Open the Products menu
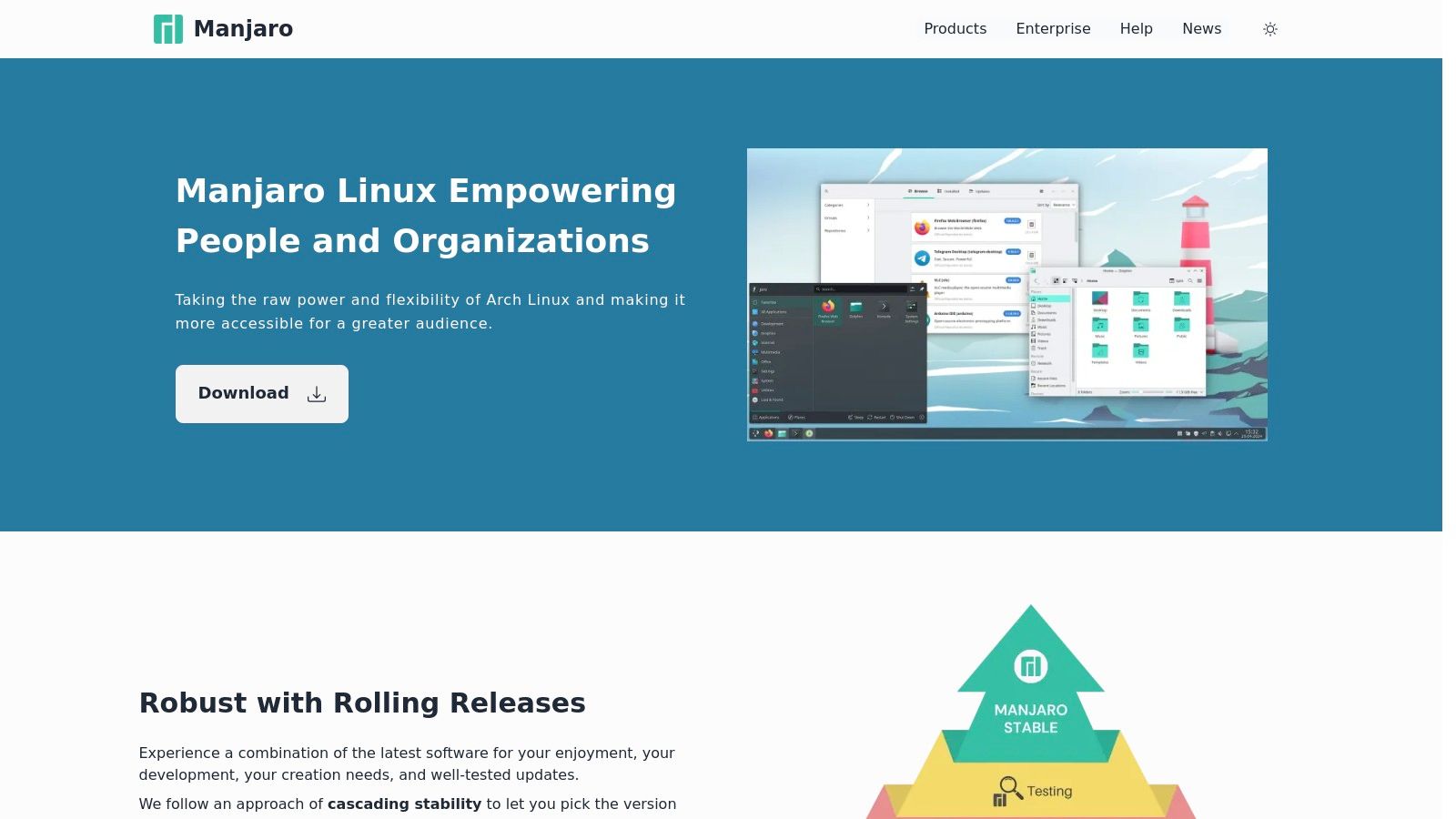The width and height of the screenshot is (1456, 819). [x=955, y=29]
